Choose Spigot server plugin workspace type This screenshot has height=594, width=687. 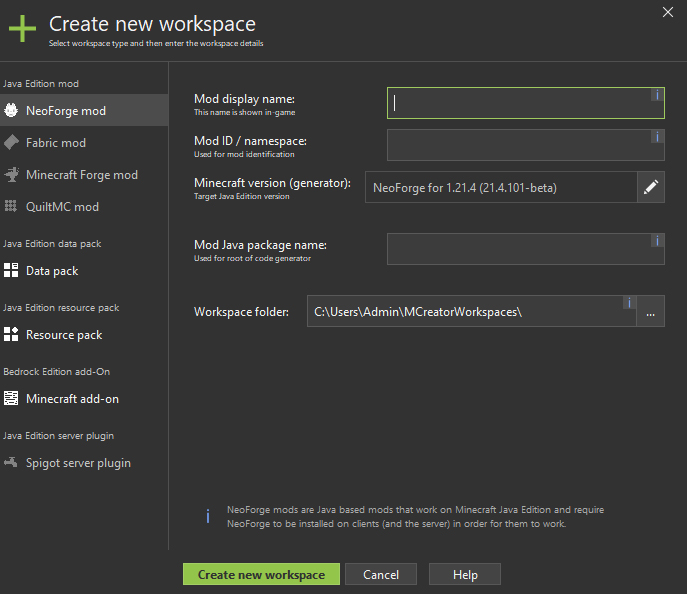click(84, 462)
